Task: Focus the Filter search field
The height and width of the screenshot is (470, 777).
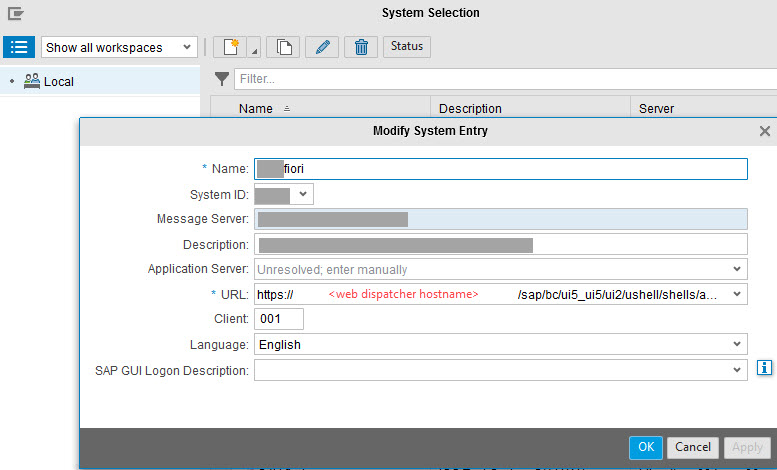Action: [505, 79]
